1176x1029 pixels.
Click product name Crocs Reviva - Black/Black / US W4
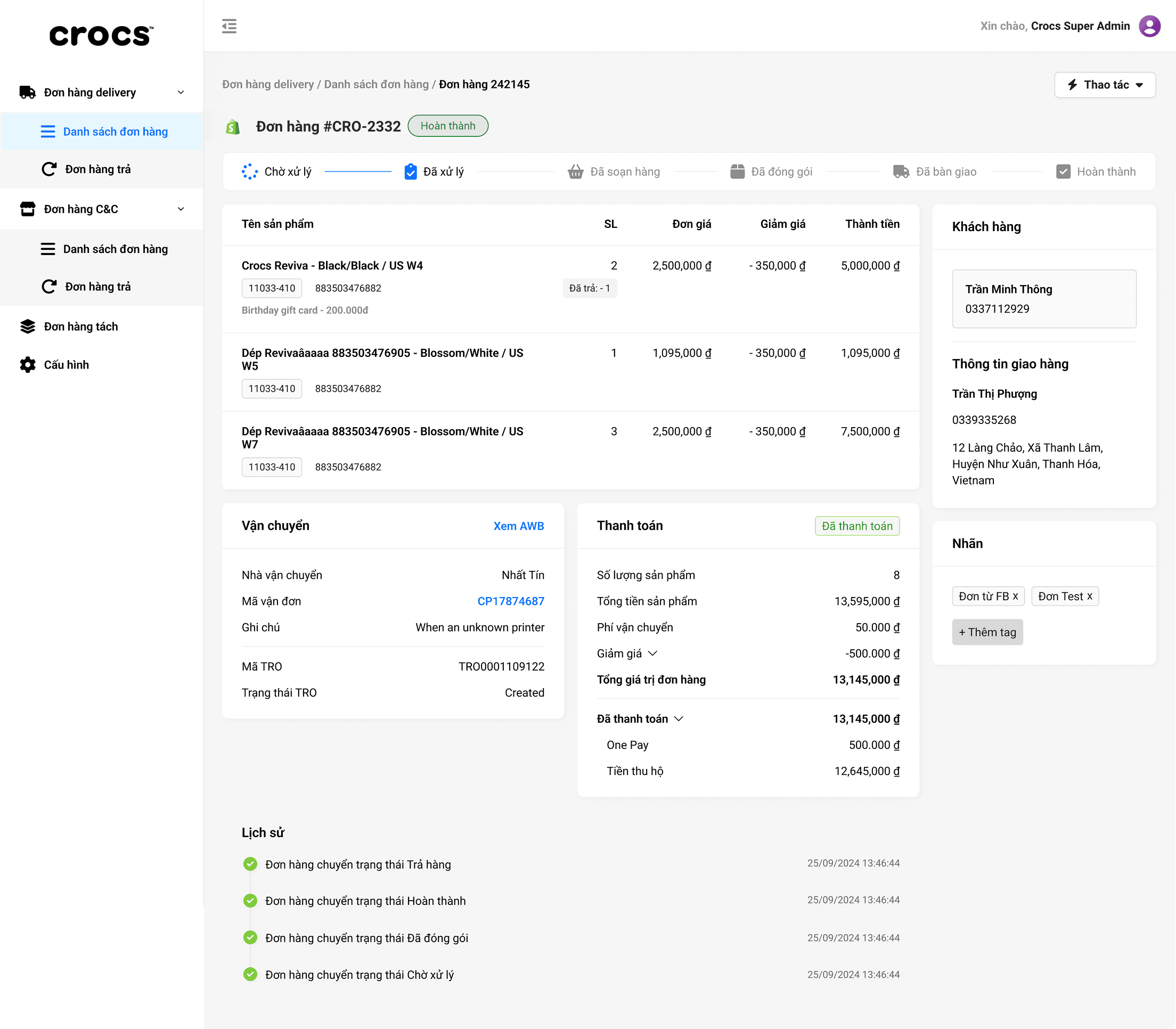pos(332,266)
